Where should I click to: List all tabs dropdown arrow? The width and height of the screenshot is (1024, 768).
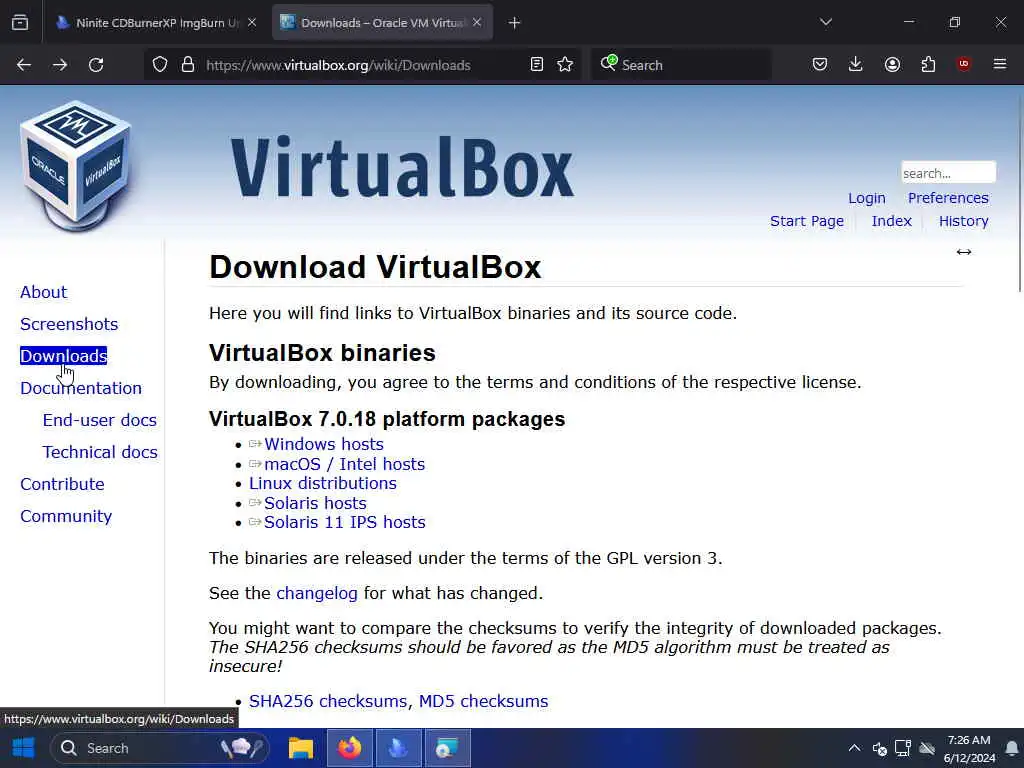(x=826, y=23)
